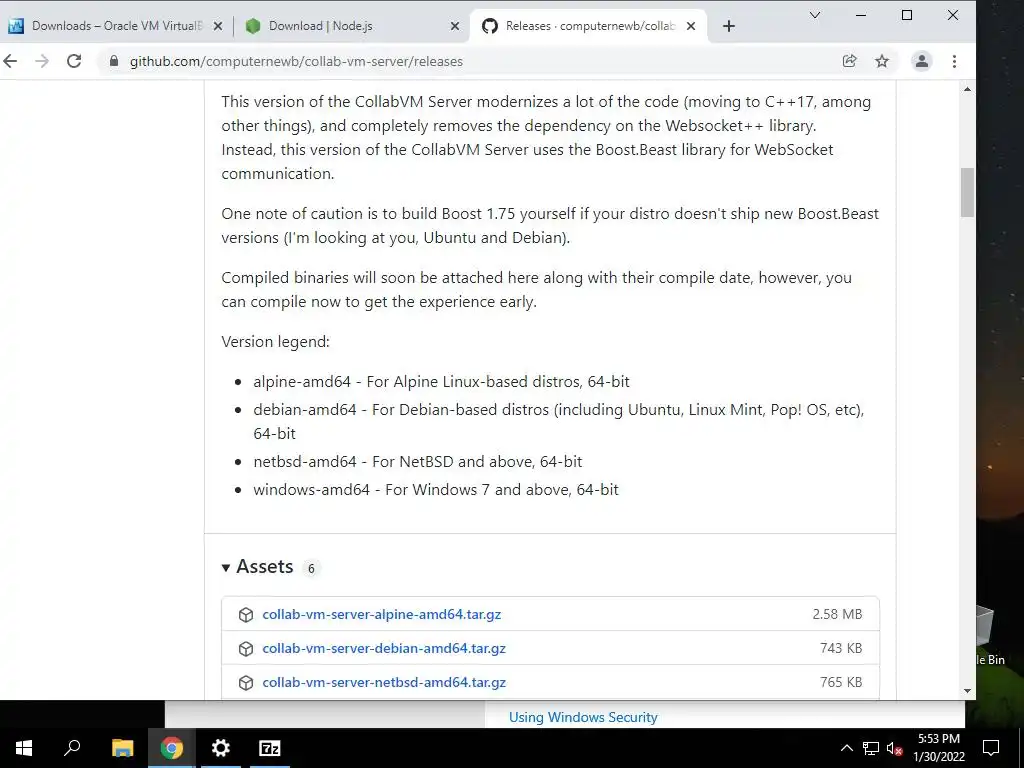Close the Oracle VM VirtualBox tab
This screenshot has width=1024, height=768.
pos(218,26)
